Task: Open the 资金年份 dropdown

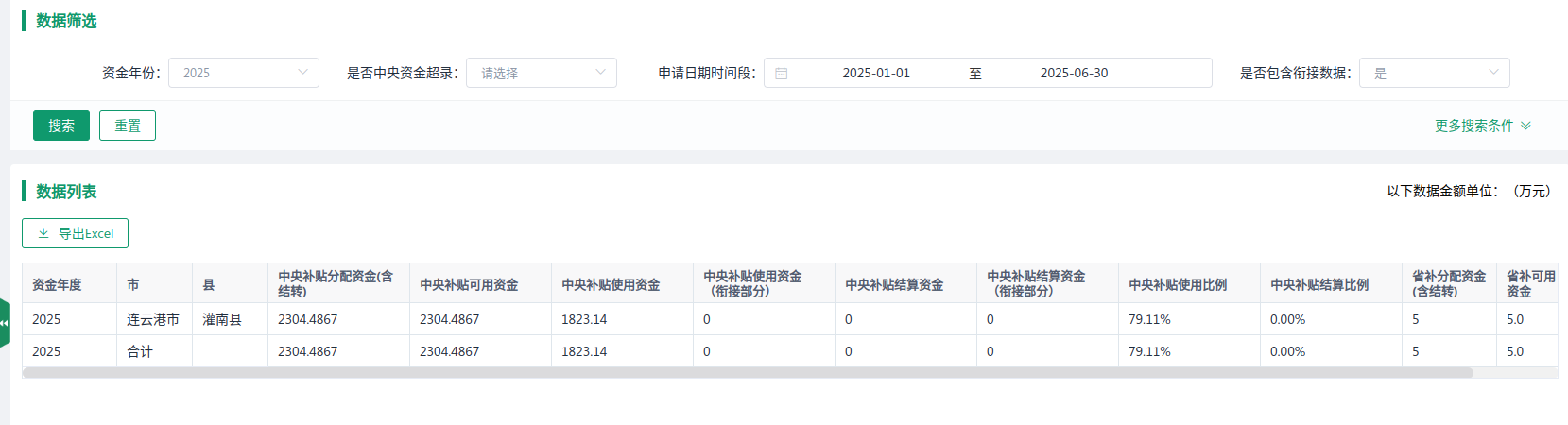Action: [243, 73]
